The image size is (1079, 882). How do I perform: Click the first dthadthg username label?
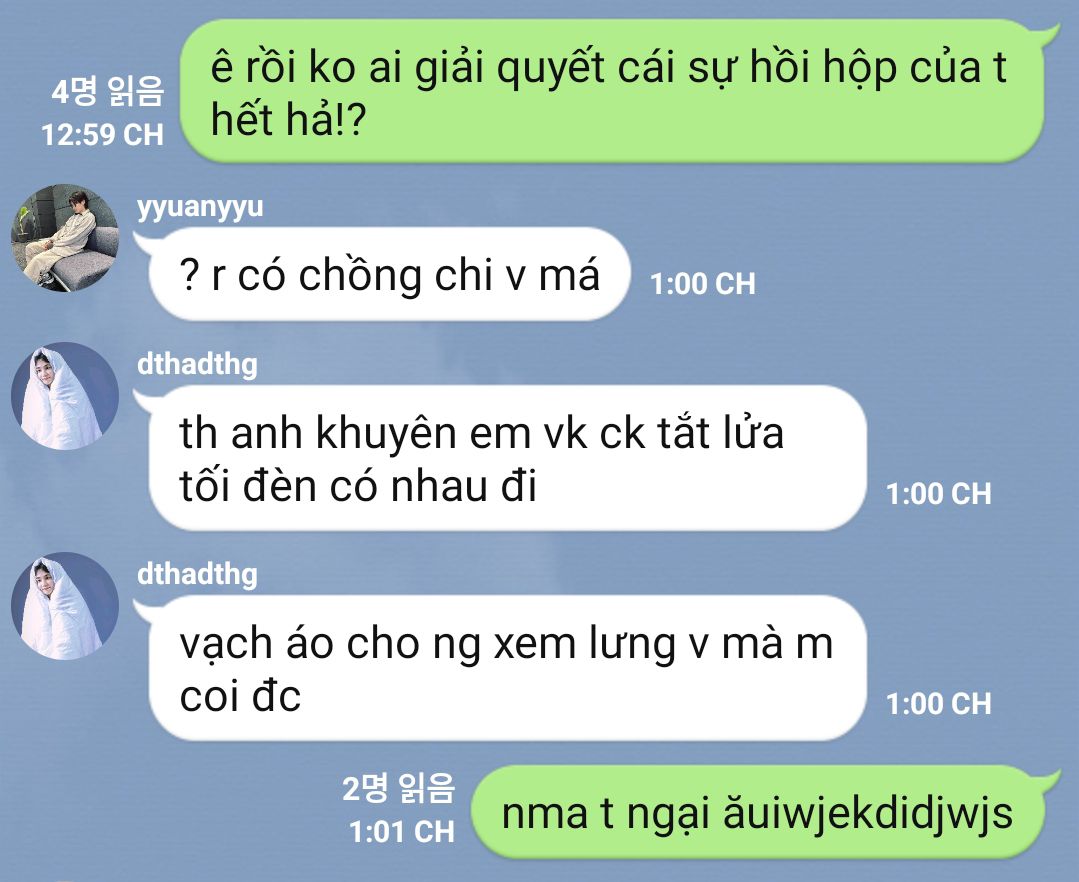[x=197, y=364]
